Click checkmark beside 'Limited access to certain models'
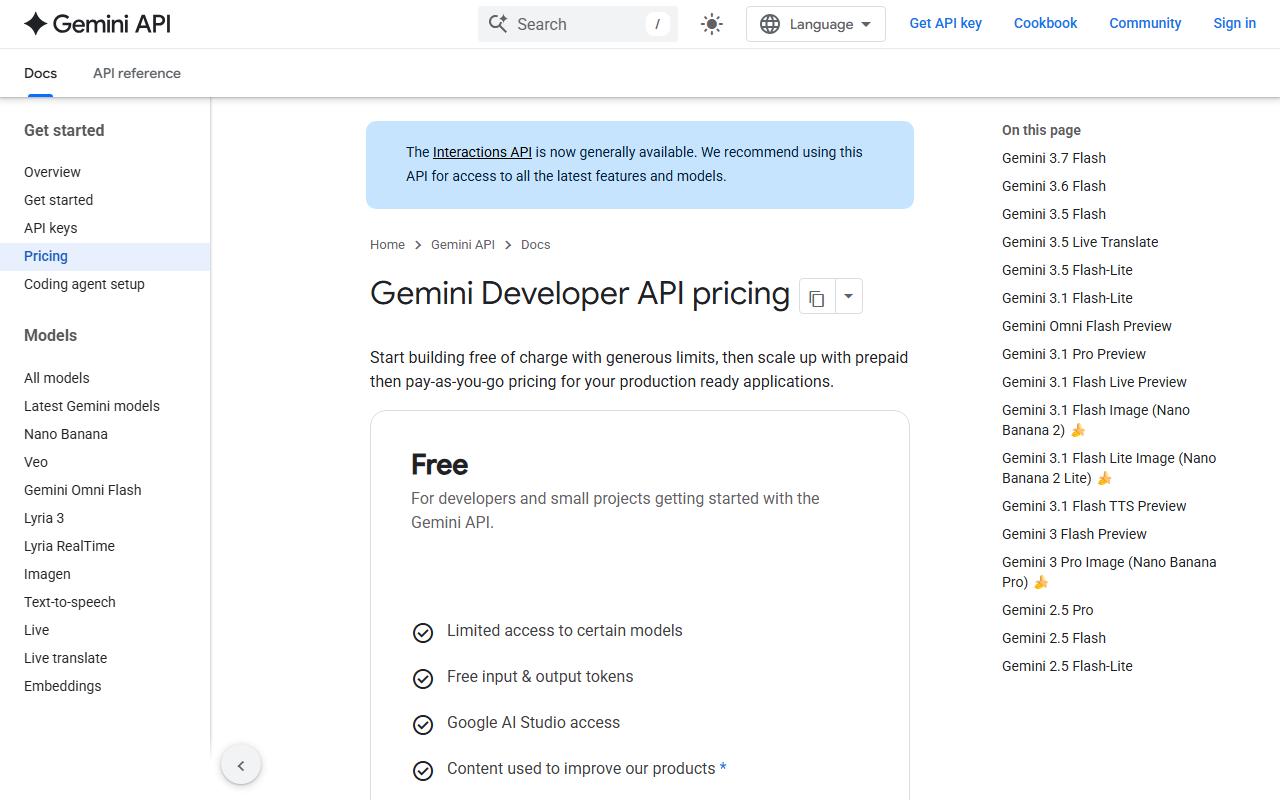 click(x=423, y=633)
